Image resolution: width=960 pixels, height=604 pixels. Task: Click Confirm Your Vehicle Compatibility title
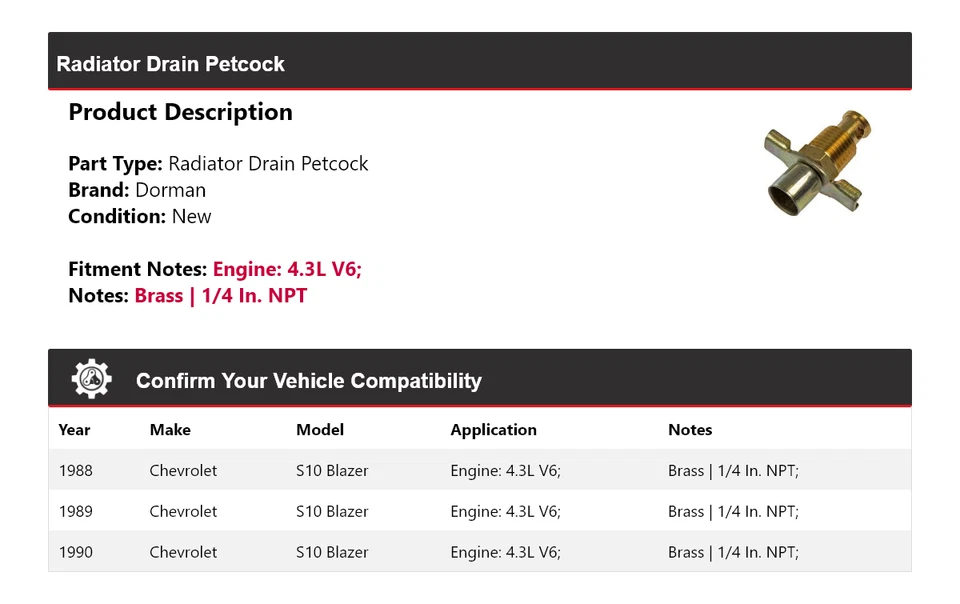pyautogui.click(x=308, y=381)
